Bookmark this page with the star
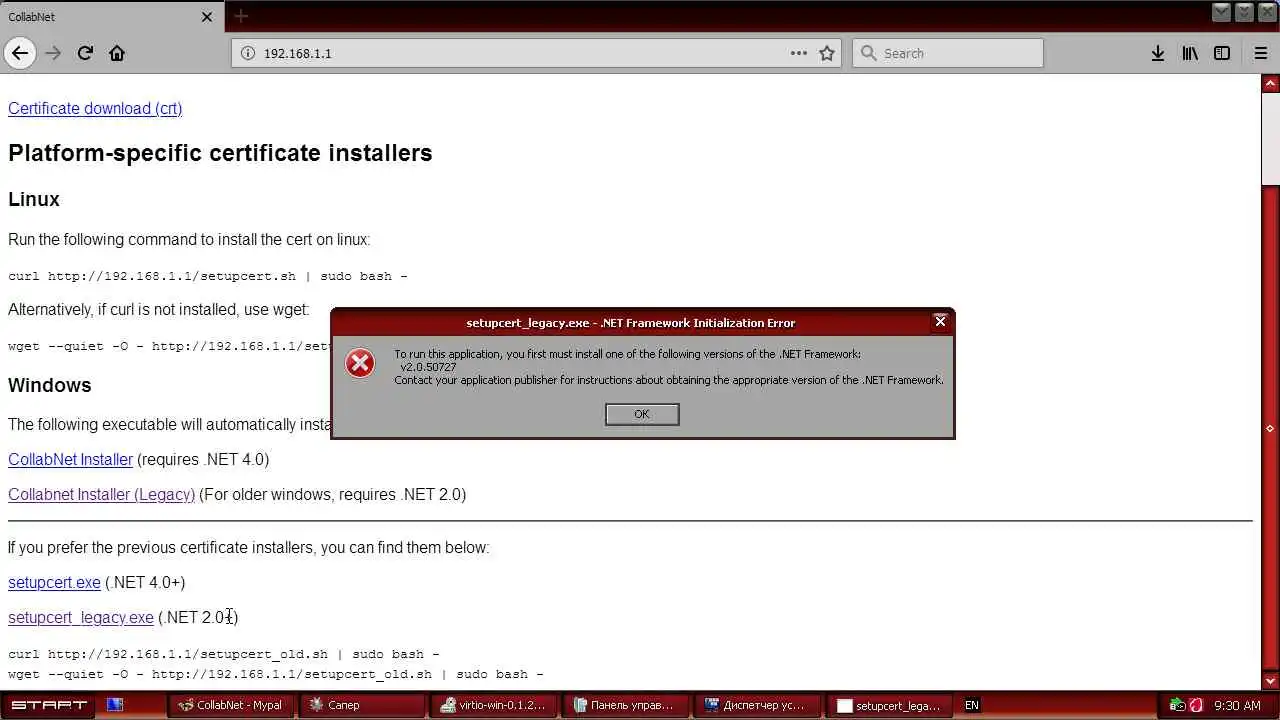Image resolution: width=1280 pixels, height=720 pixels. pyautogui.click(x=827, y=53)
